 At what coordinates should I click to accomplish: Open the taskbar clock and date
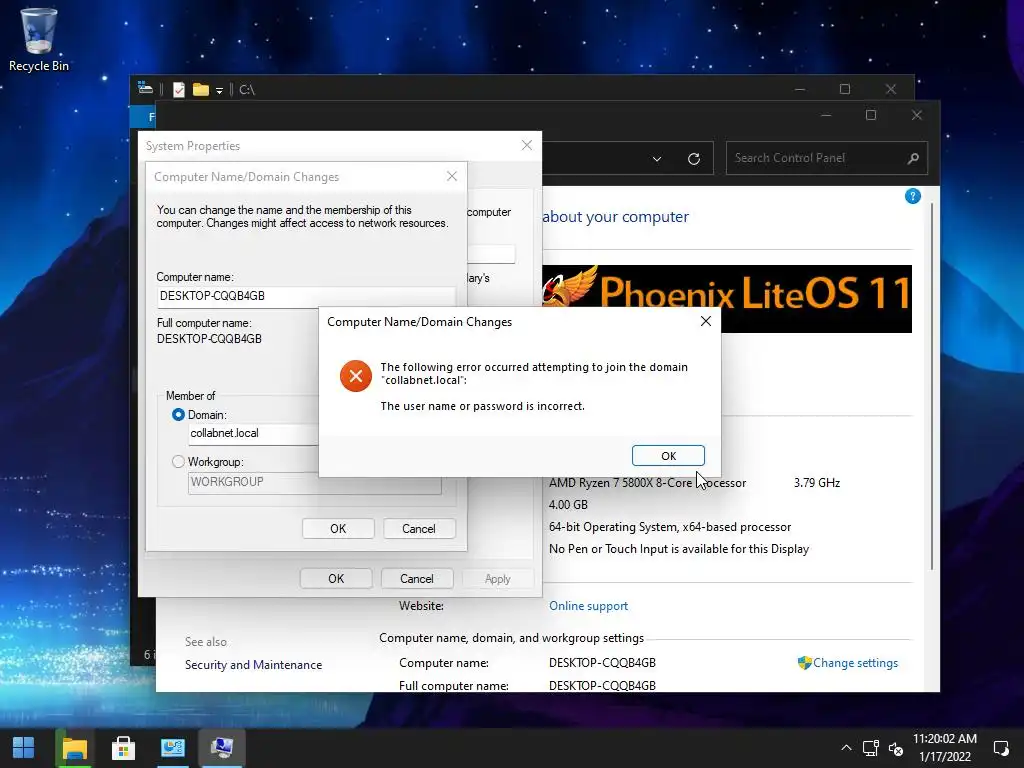[944, 748]
